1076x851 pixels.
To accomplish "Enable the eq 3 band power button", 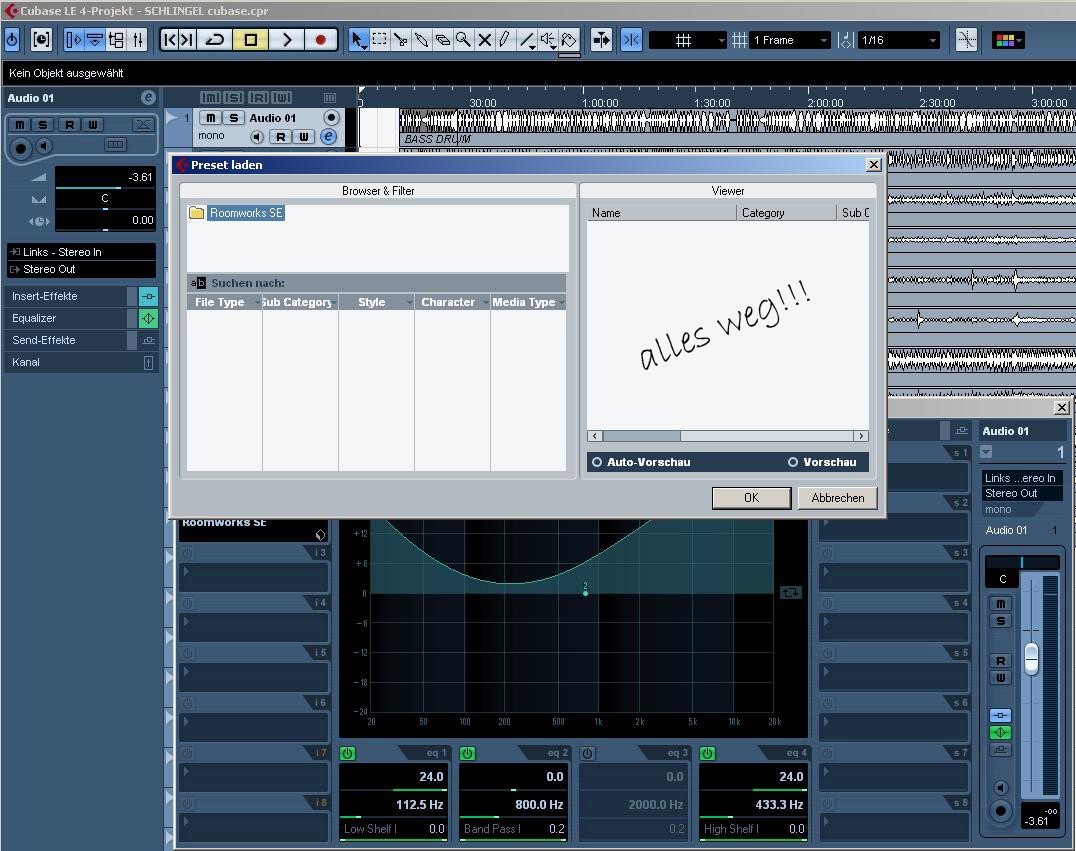I will point(588,754).
